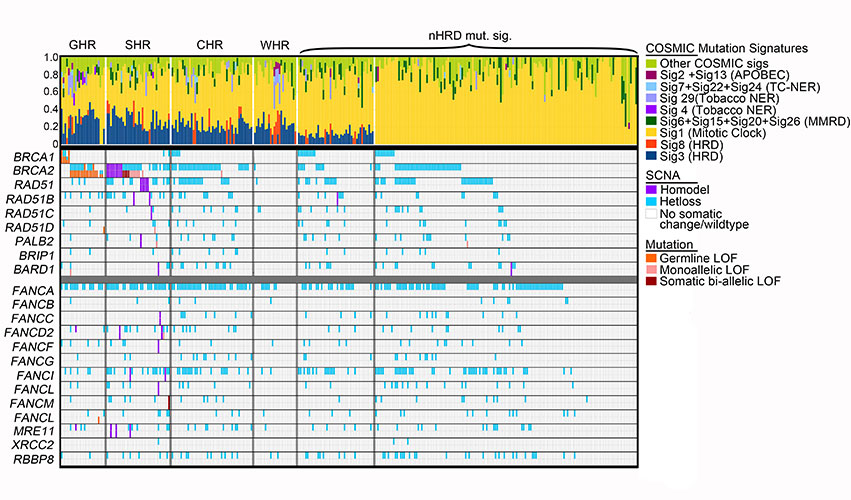Screen dimensions: 851x500
Task: Click the '0.8' y-axis tick value
Action: click(x=52, y=75)
